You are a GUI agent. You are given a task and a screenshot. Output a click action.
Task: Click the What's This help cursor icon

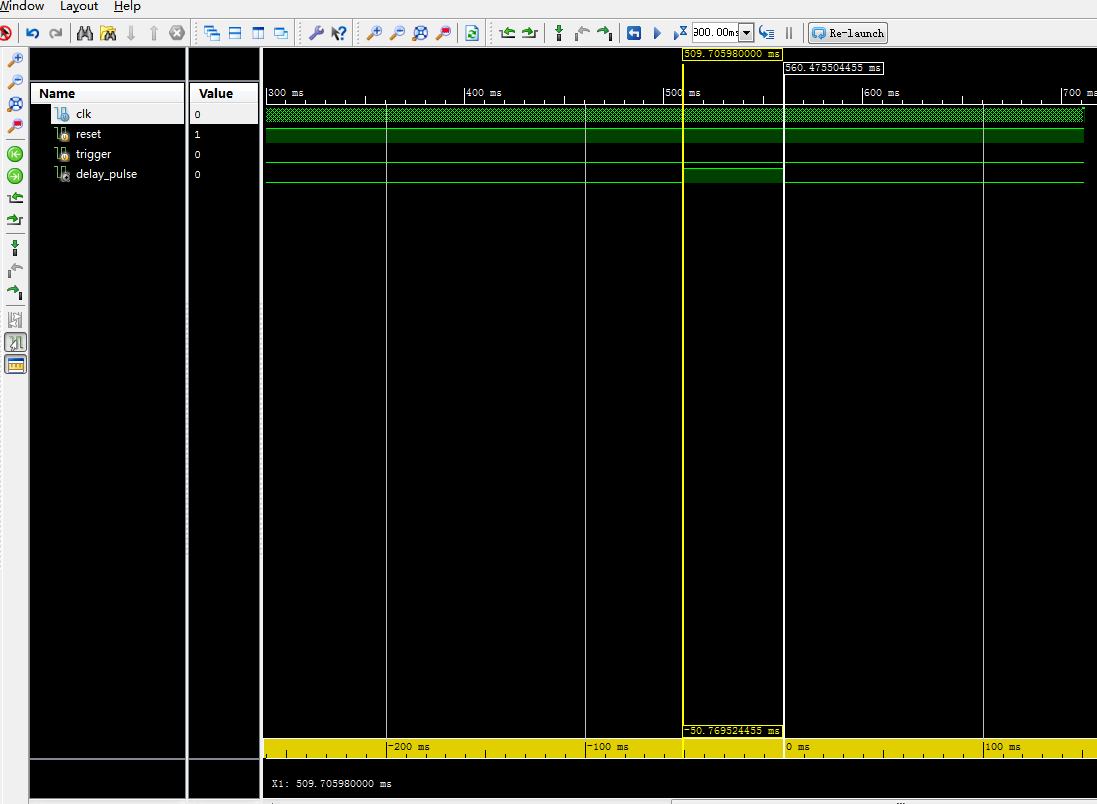click(339, 33)
